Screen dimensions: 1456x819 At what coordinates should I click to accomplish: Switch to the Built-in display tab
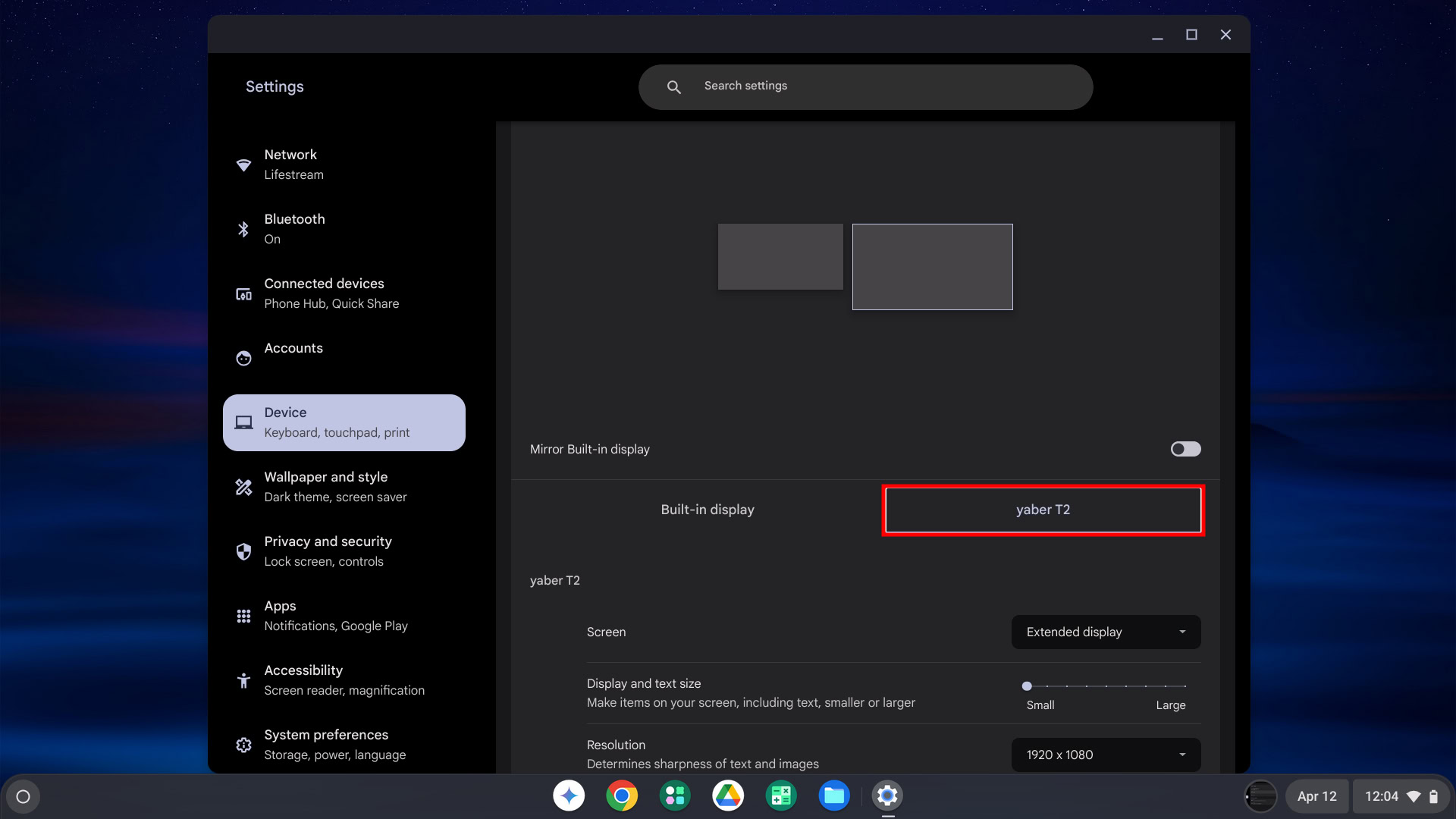coord(707,510)
